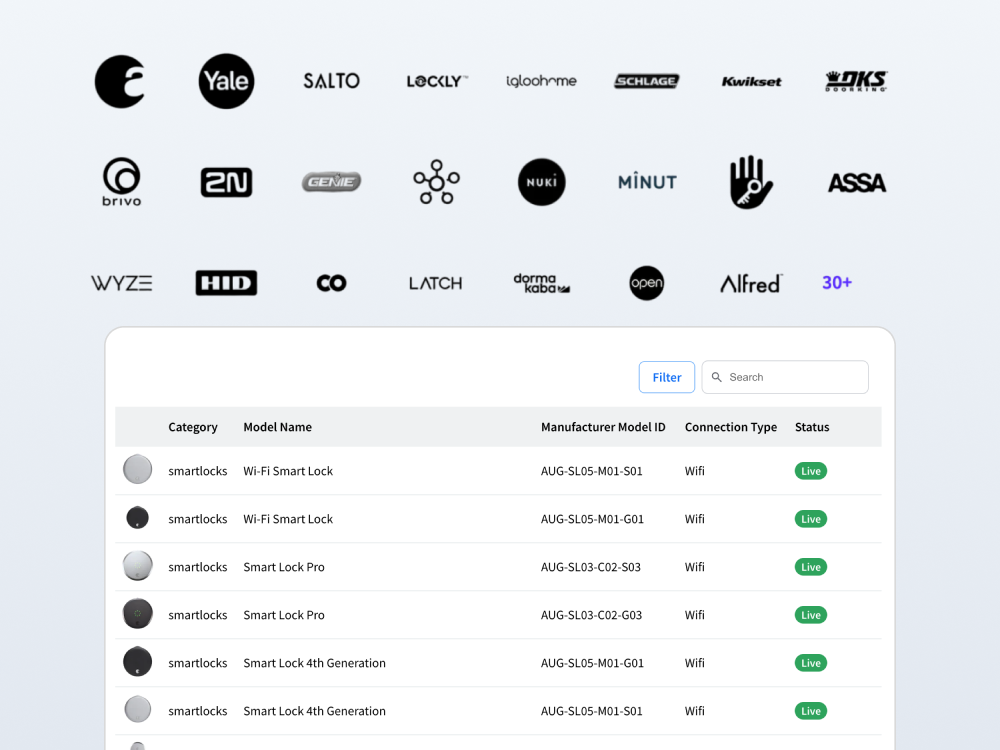Click Live status of AUG-SL03-C02-S03 row
This screenshot has width=1000, height=750.
811,567
